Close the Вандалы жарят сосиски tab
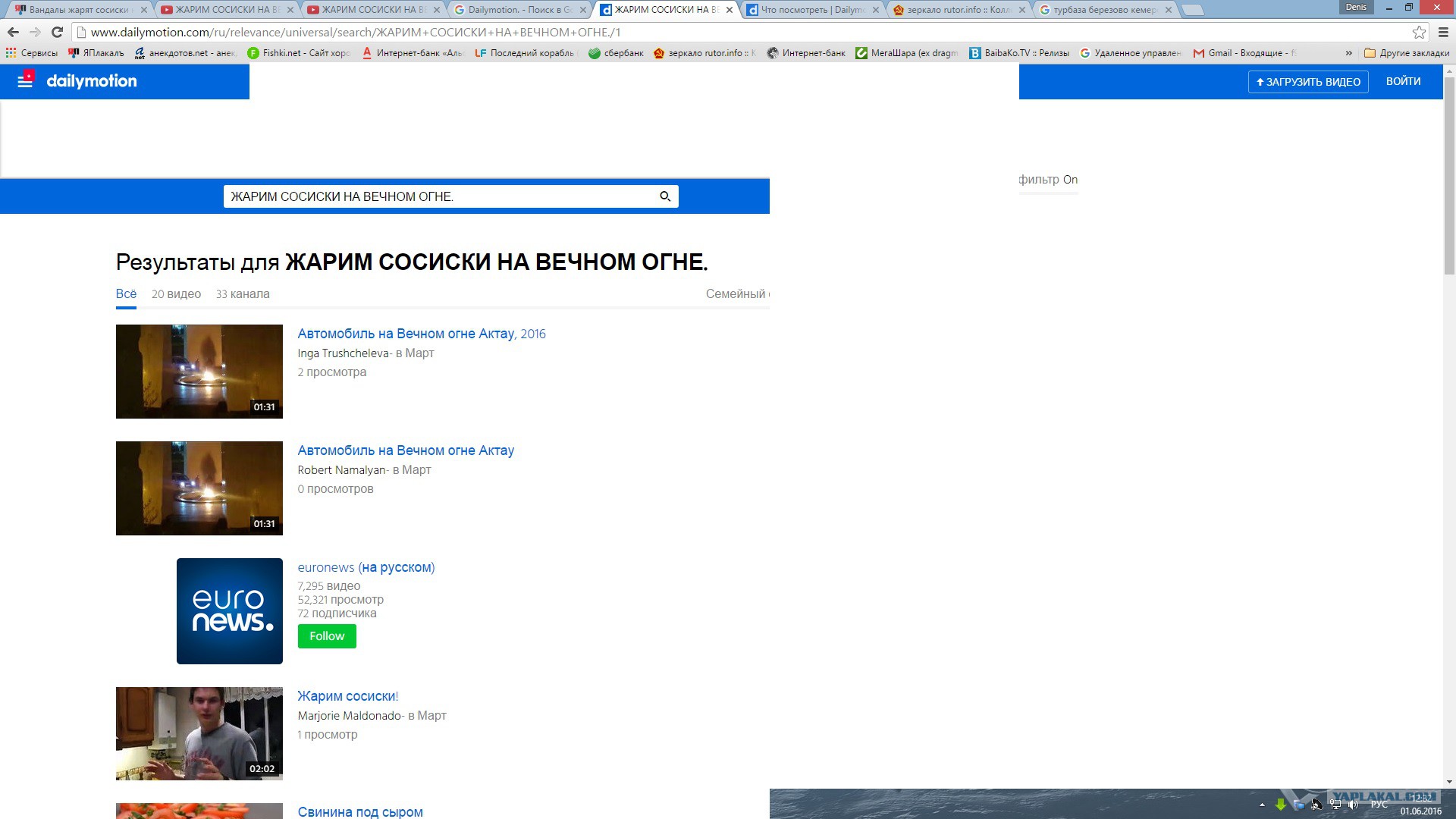Viewport: 1456px width, 819px height. (144, 10)
